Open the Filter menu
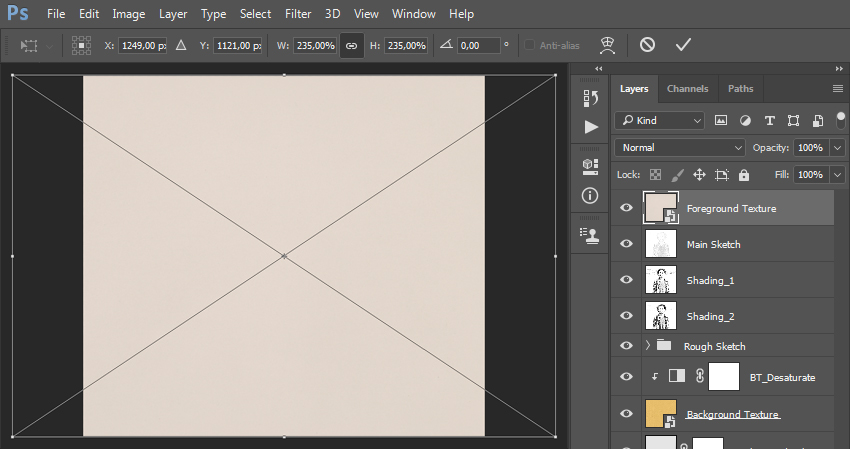The image size is (850, 449). 298,14
